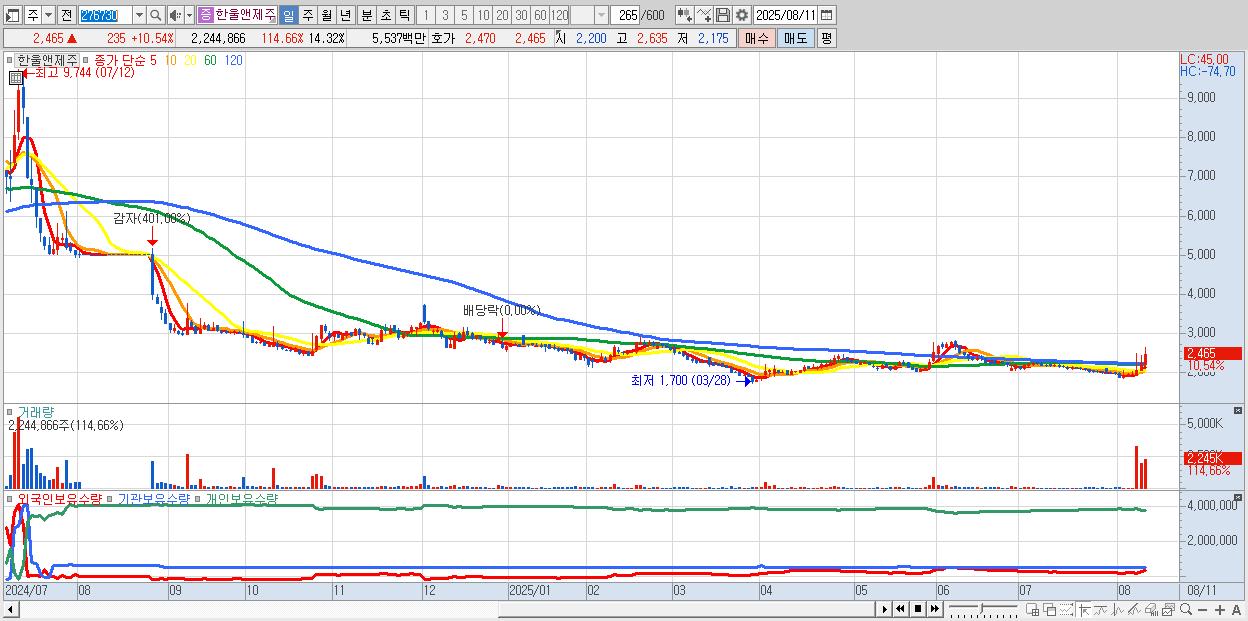Click the stock search magnifier icon
Viewport: 1248px width, 621px height.
coord(156,15)
